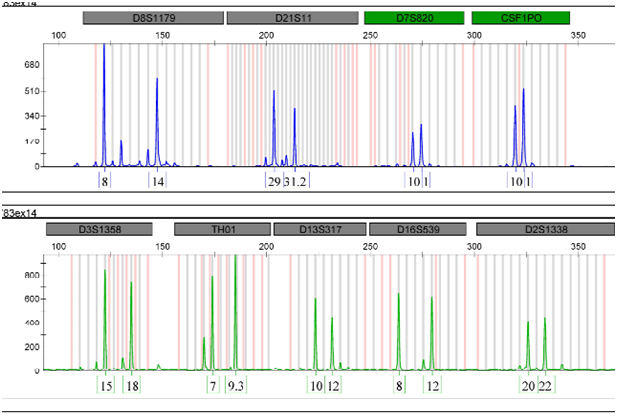
Task: Select allele label 7 under TH01
Action: (x=212, y=385)
